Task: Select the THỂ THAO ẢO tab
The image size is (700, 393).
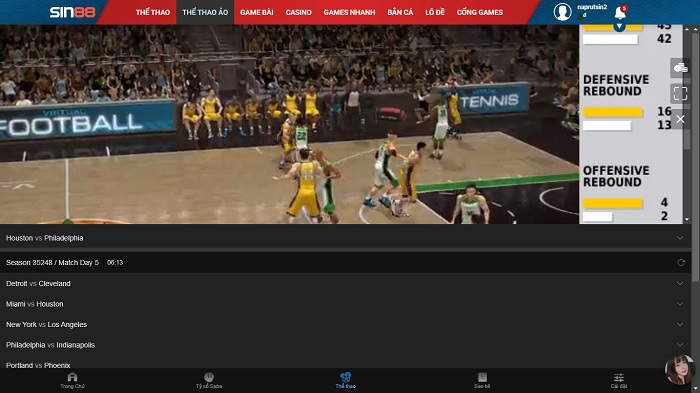Action: (205, 13)
